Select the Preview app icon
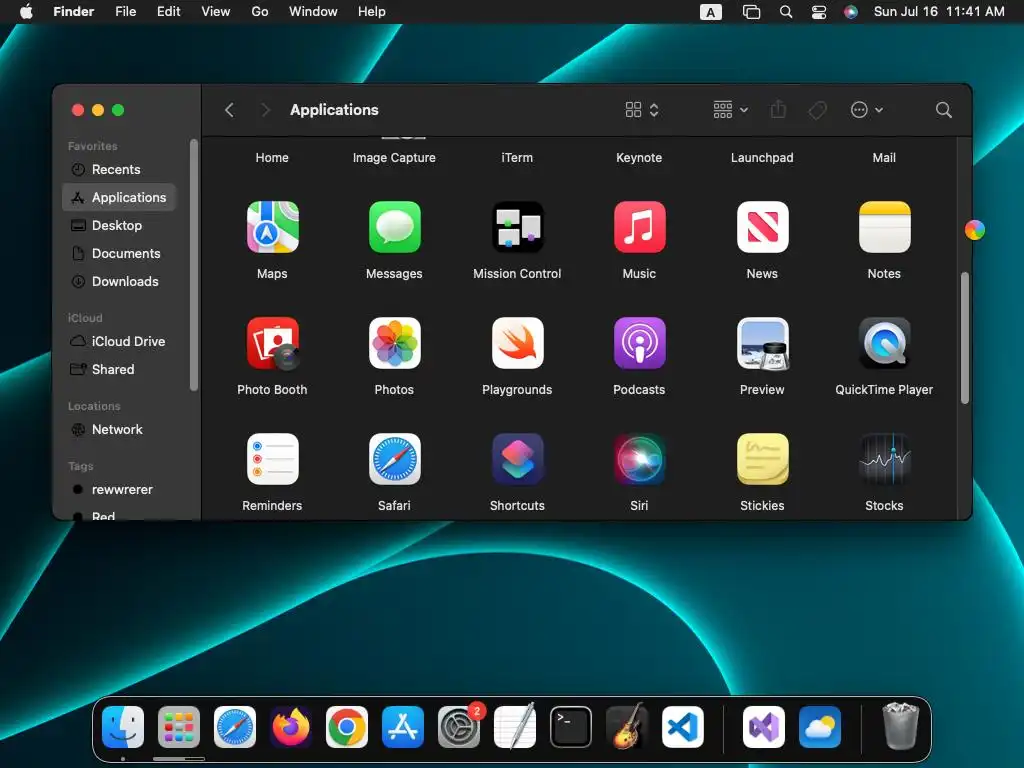The width and height of the screenshot is (1024, 768). coord(762,343)
